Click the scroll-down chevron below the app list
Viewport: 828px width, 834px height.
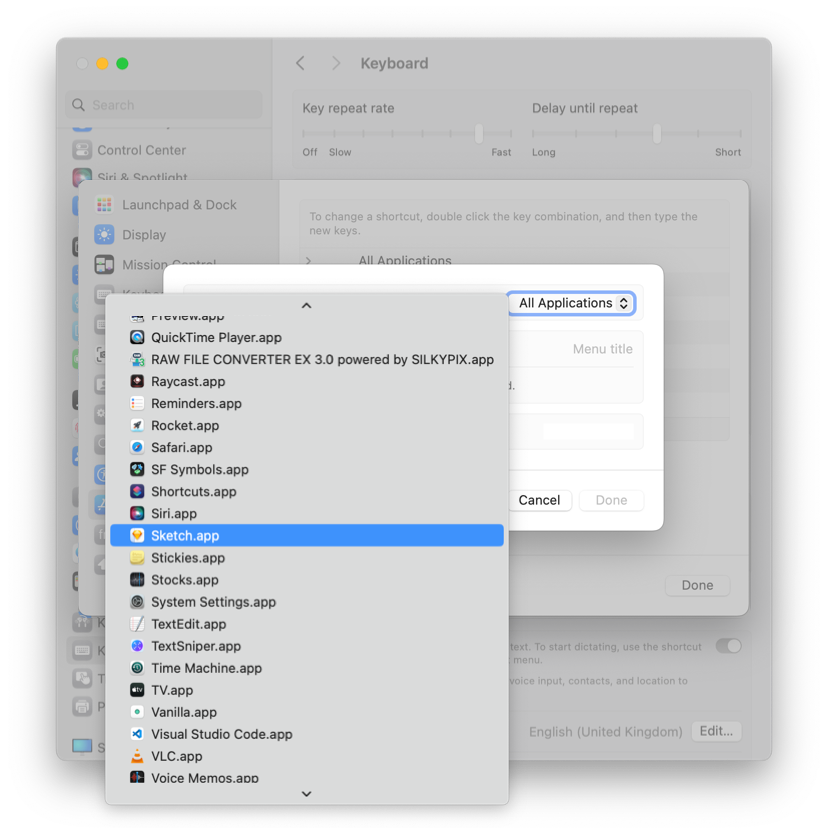(306, 793)
